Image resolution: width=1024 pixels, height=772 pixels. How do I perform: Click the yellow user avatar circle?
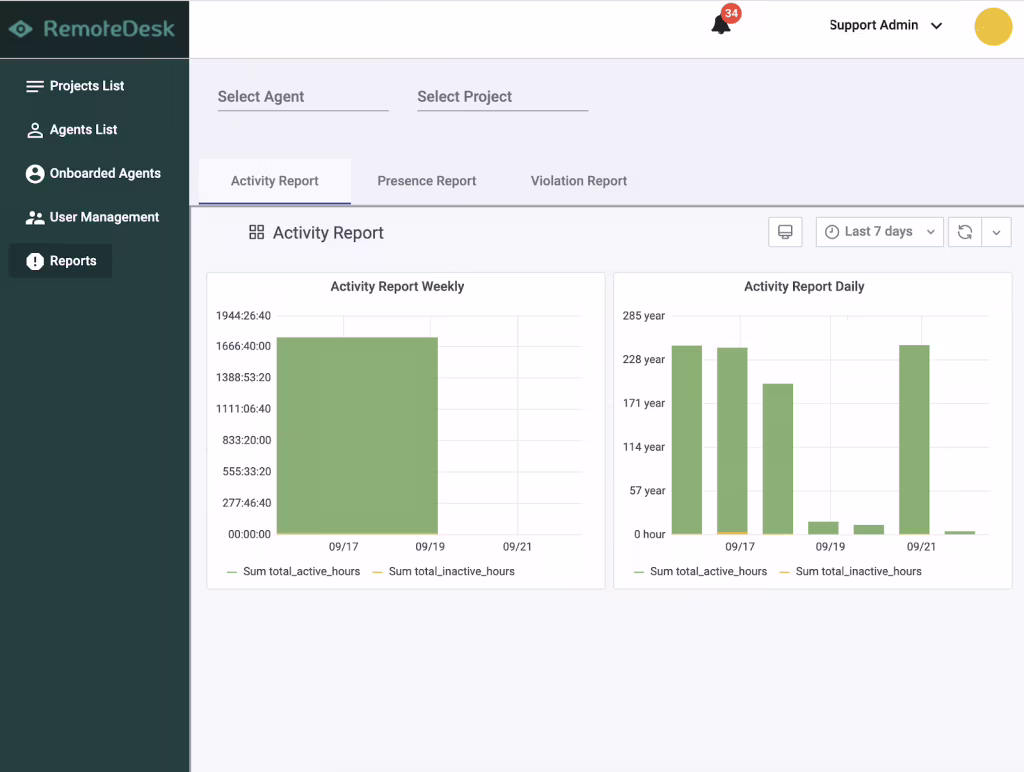click(x=993, y=27)
